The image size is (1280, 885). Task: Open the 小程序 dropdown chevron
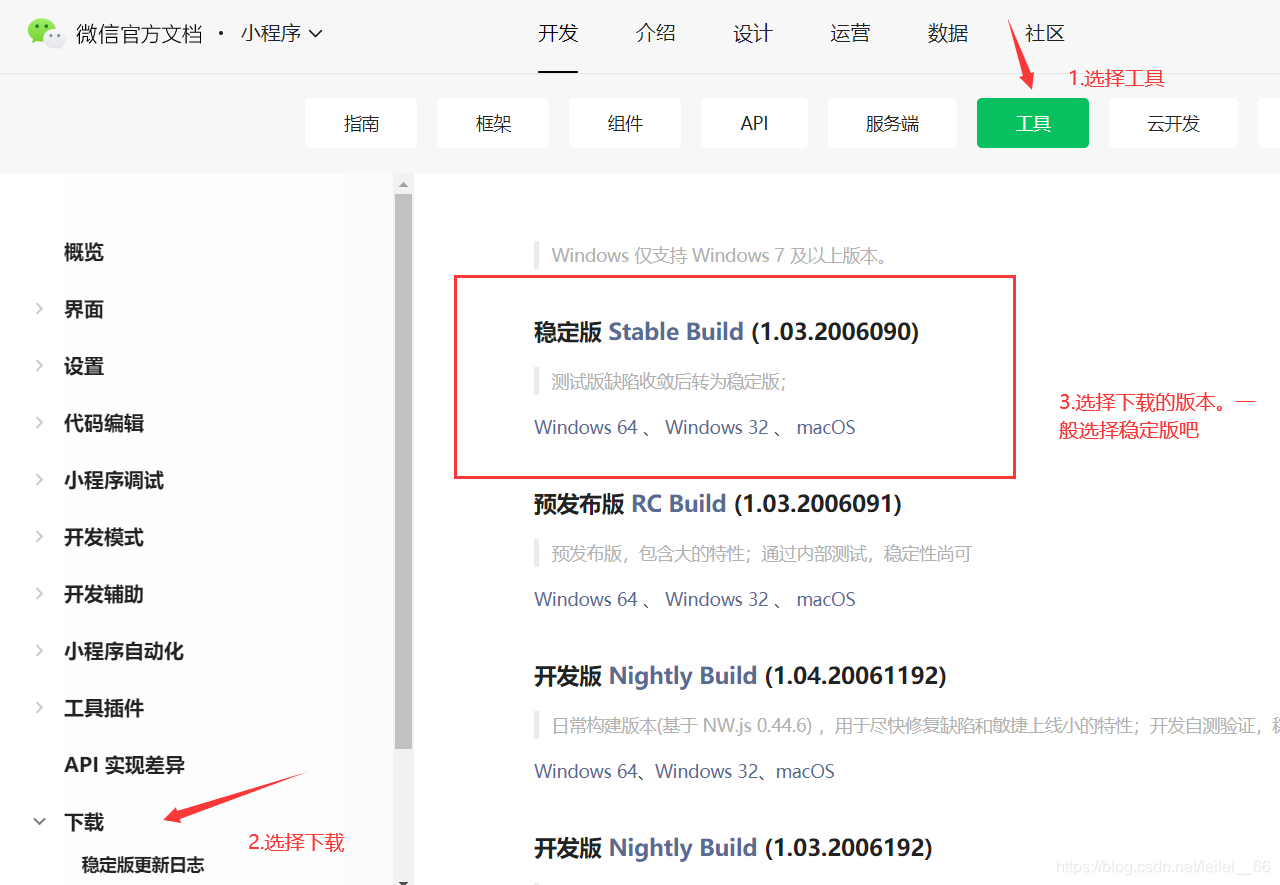(316, 33)
